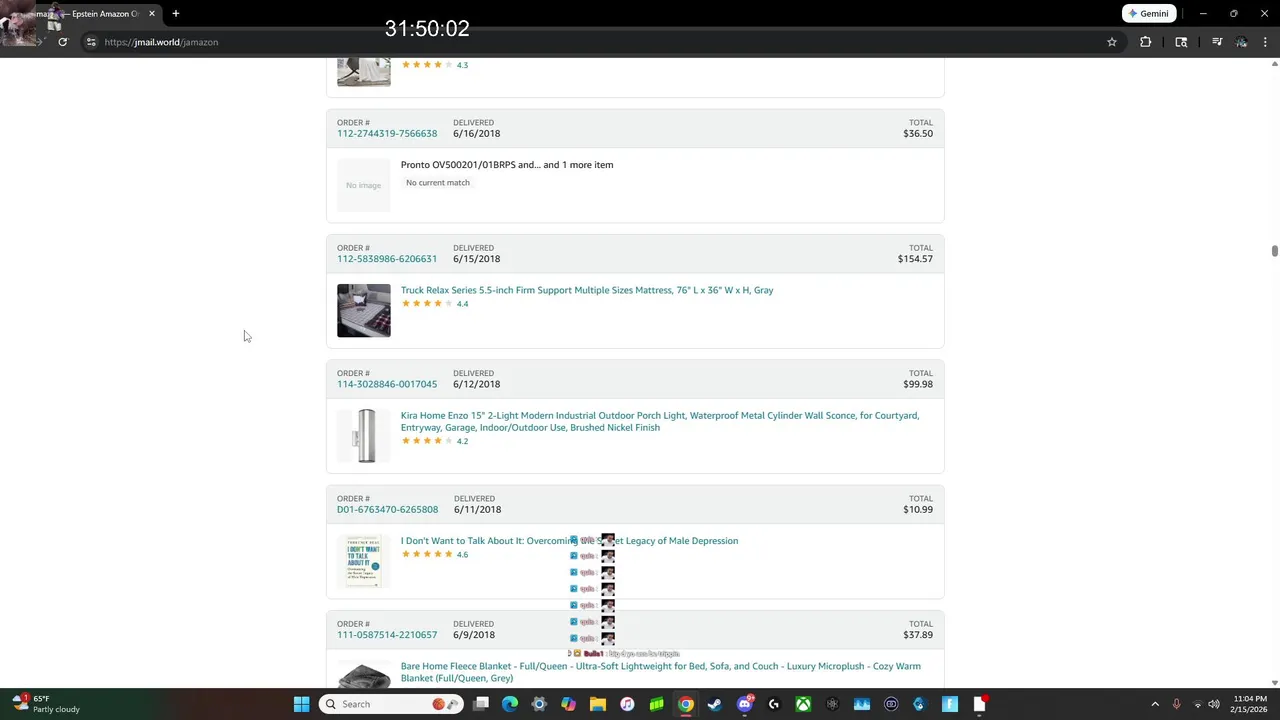Click the Gemini button
This screenshot has width=1280, height=720.
[x=1148, y=14]
